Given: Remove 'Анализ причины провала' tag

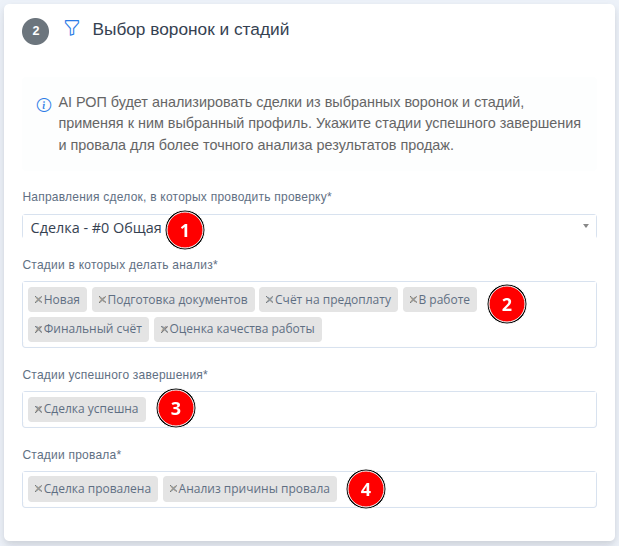Looking at the screenshot, I should click(x=173, y=489).
